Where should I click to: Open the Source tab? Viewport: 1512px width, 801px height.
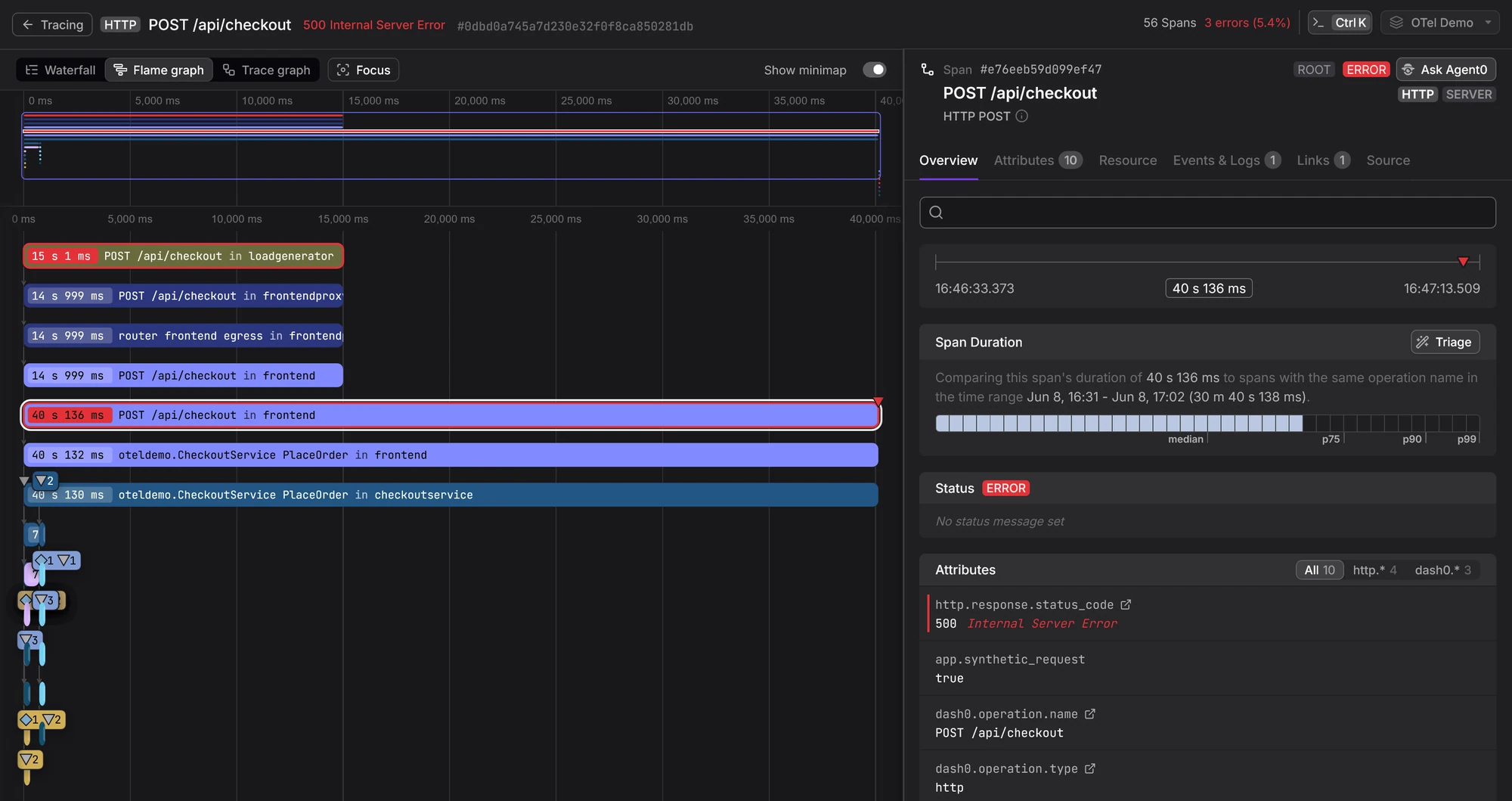tap(1388, 160)
